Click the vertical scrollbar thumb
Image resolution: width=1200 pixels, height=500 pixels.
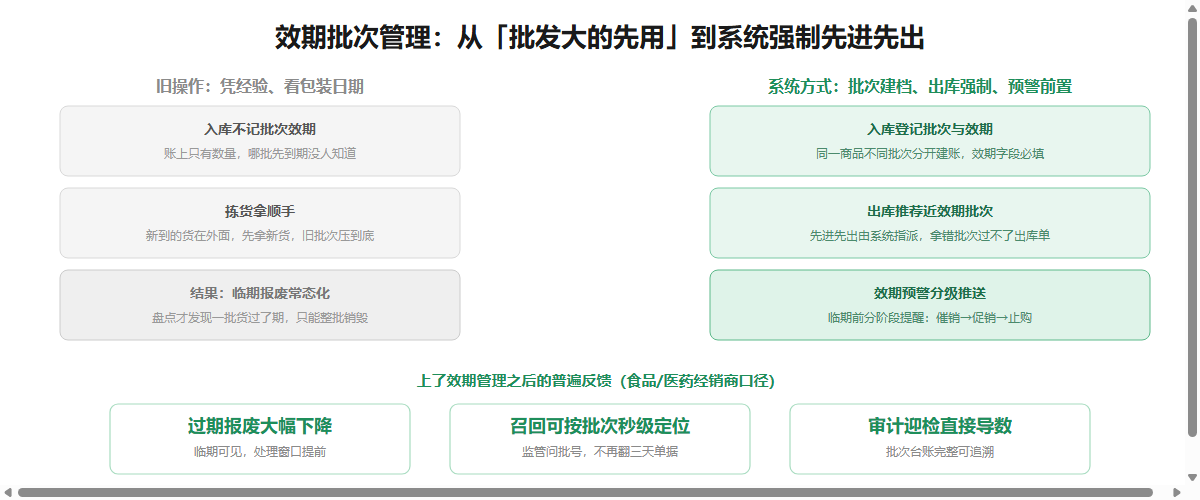tap(1192, 227)
